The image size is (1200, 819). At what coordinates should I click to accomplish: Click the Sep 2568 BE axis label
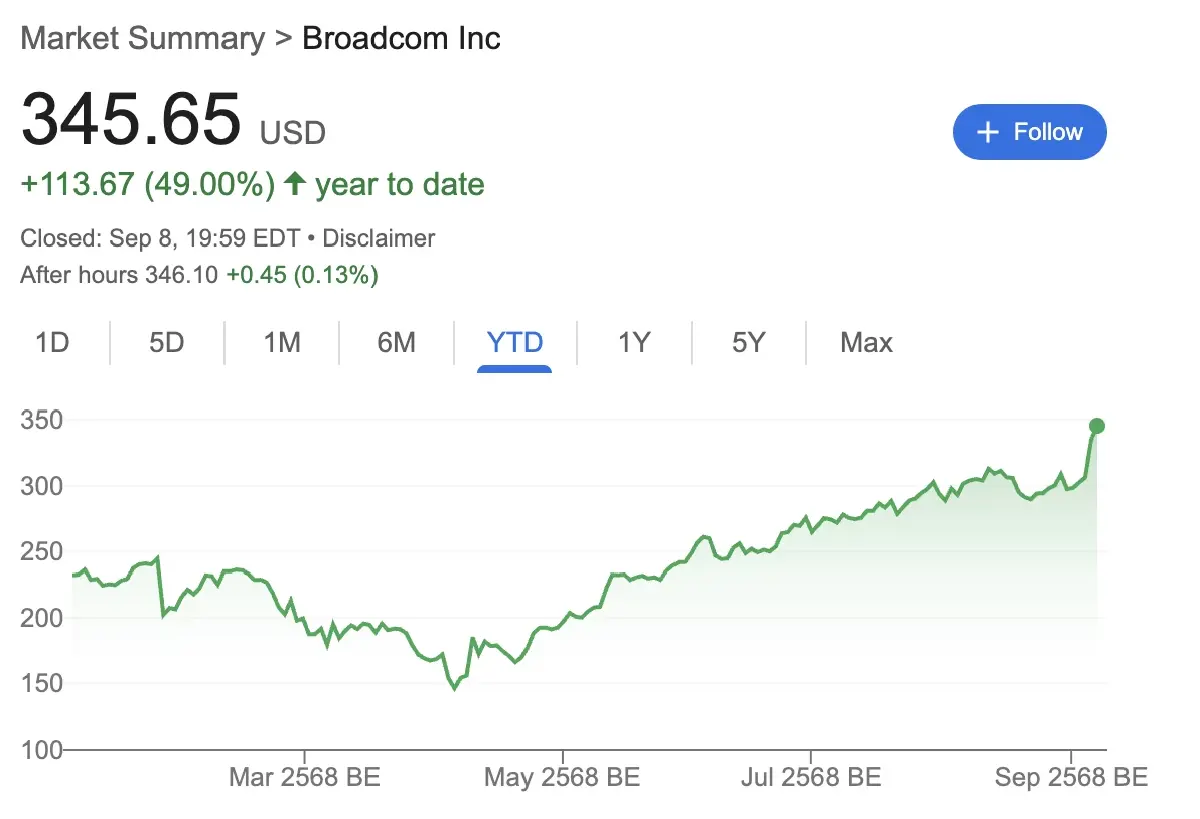click(x=1070, y=776)
